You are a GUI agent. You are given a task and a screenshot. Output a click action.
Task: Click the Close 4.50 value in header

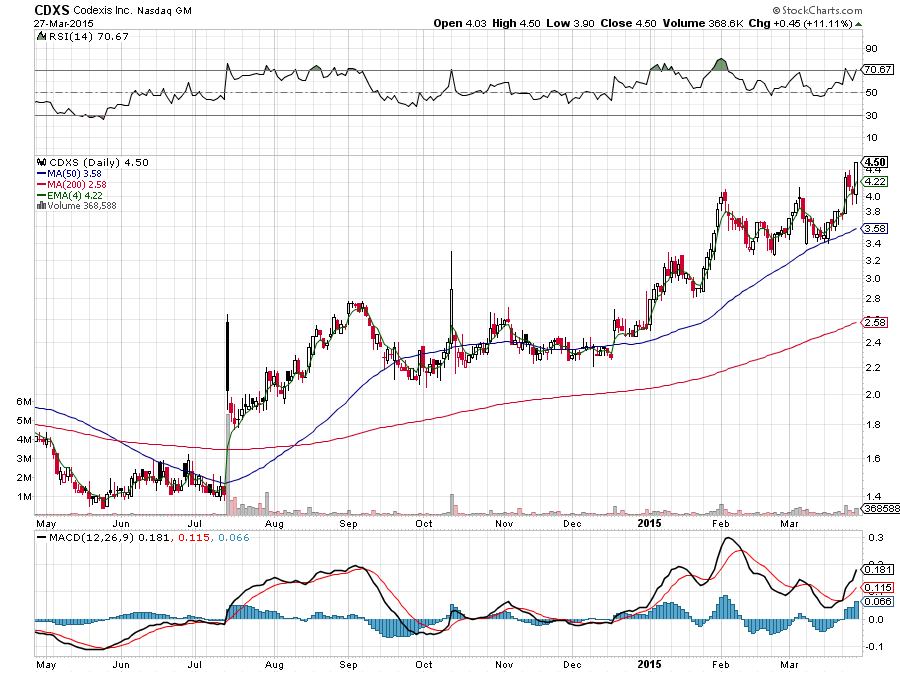click(629, 24)
